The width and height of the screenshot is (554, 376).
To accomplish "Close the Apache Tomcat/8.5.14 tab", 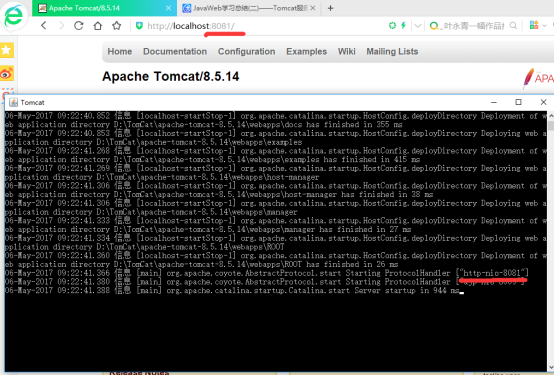I will [169, 8].
